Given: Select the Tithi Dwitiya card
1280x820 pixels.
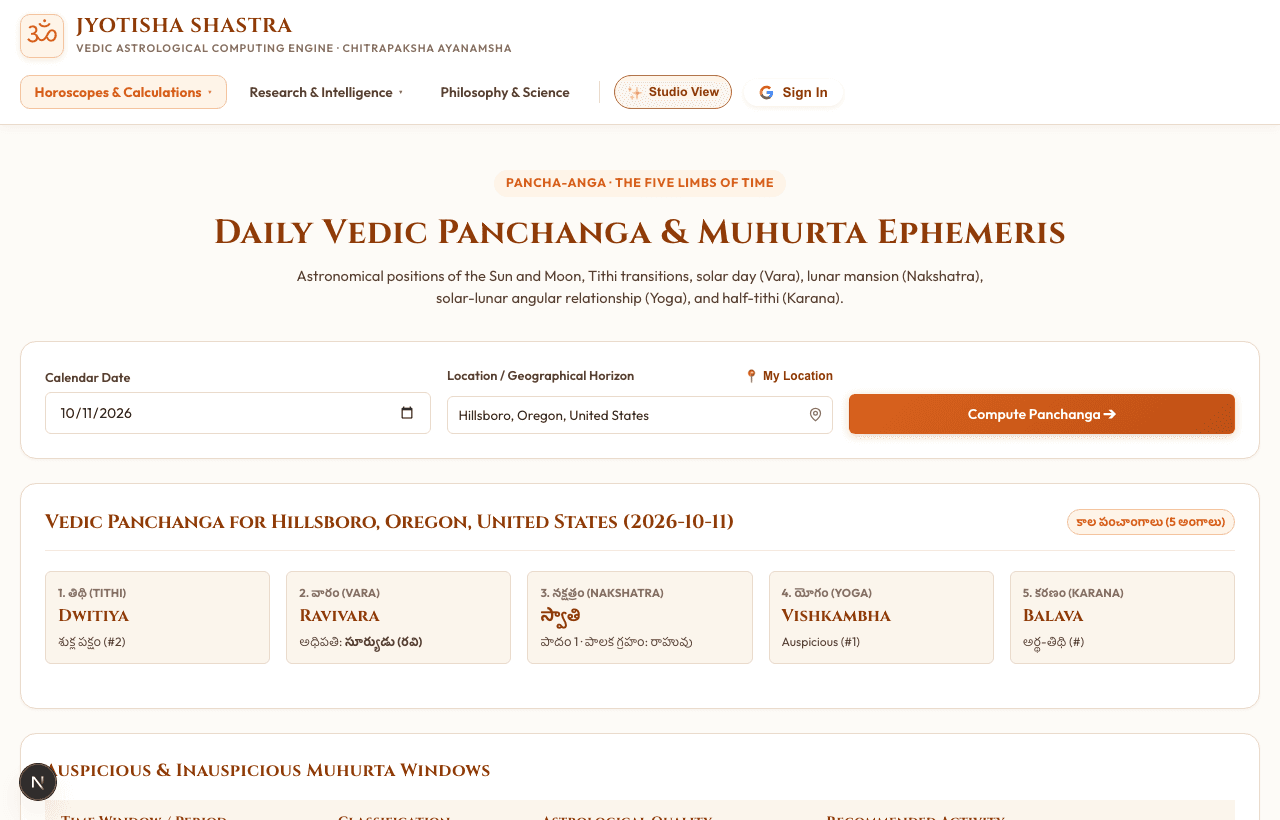Looking at the screenshot, I should pos(158,617).
